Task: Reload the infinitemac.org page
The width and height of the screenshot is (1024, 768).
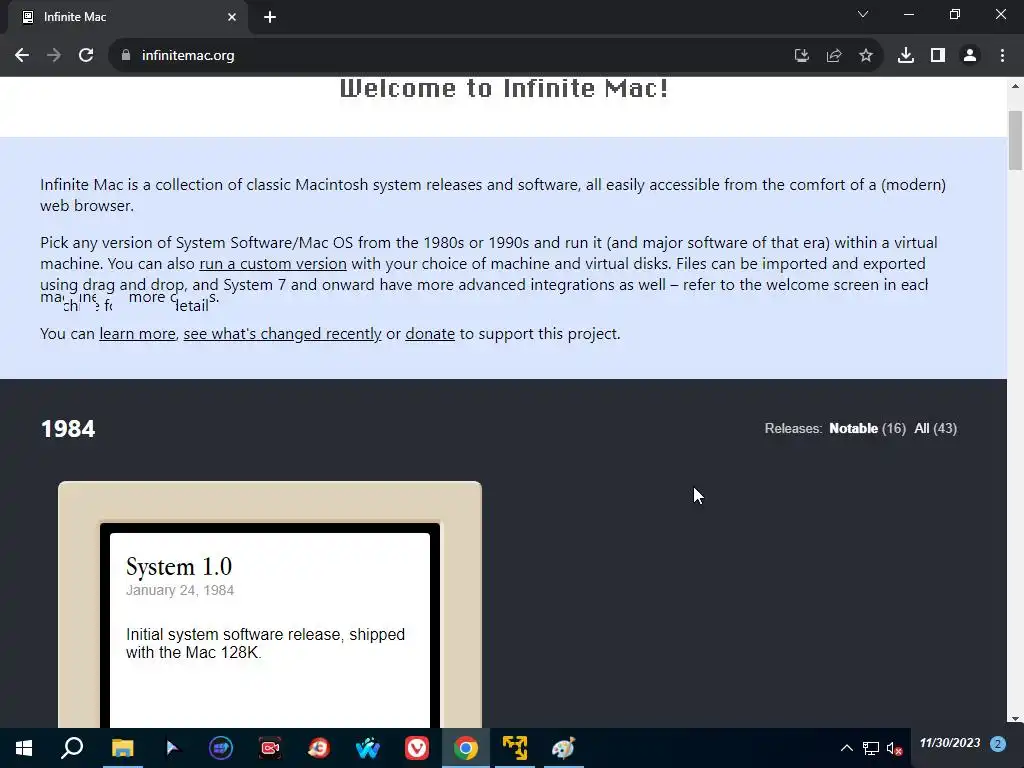Action: (x=86, y=56)
